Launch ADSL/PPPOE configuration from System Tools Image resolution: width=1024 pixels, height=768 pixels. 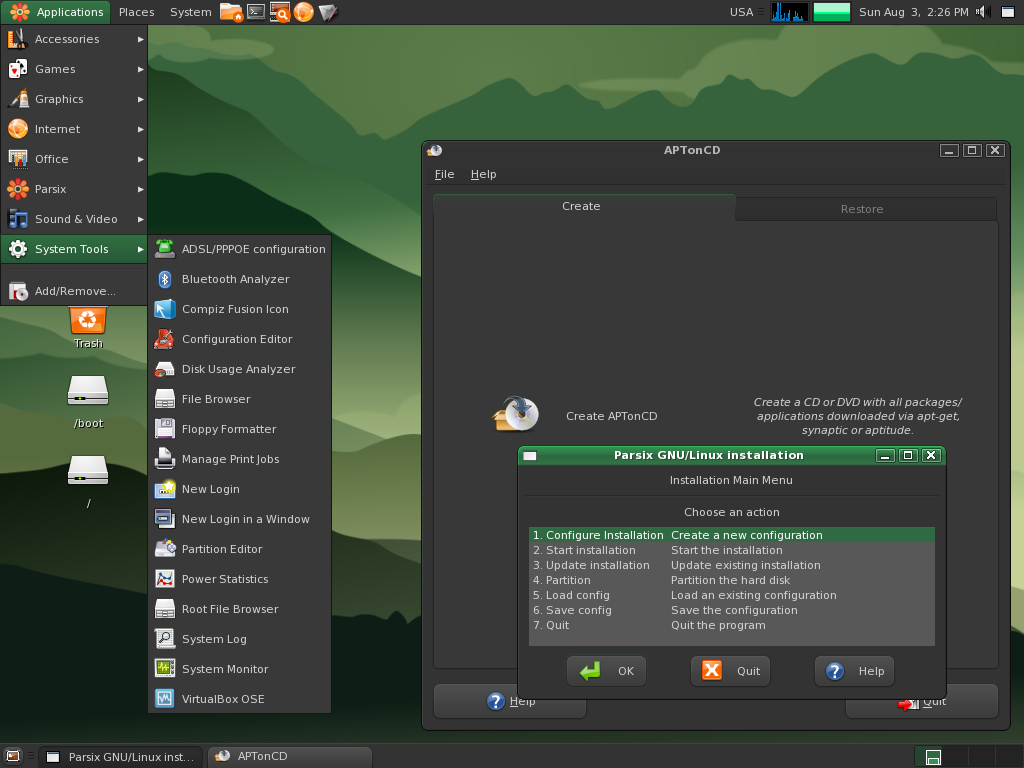[x=240, y=249]
